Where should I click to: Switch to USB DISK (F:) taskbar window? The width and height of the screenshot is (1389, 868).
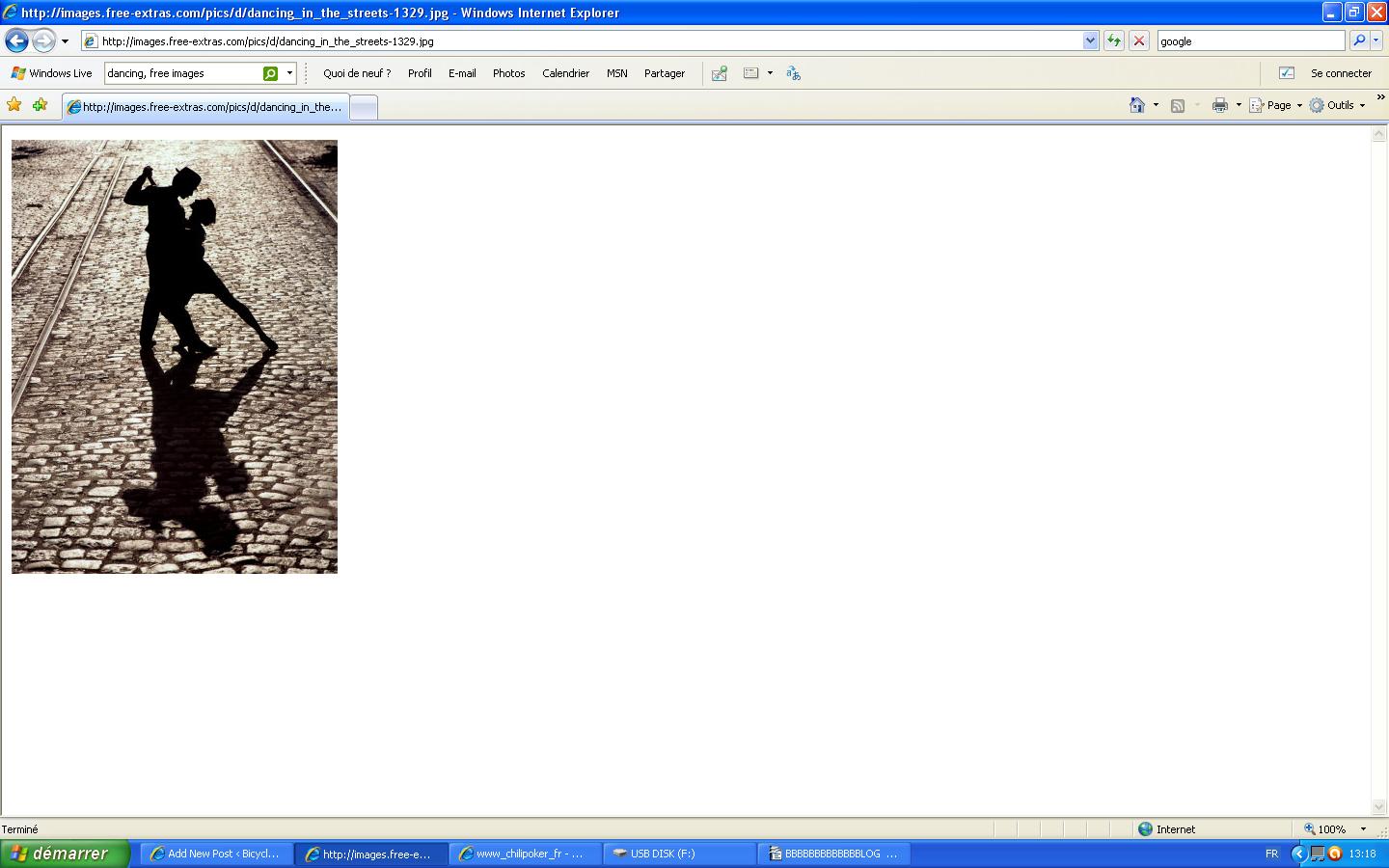point(680,854)
